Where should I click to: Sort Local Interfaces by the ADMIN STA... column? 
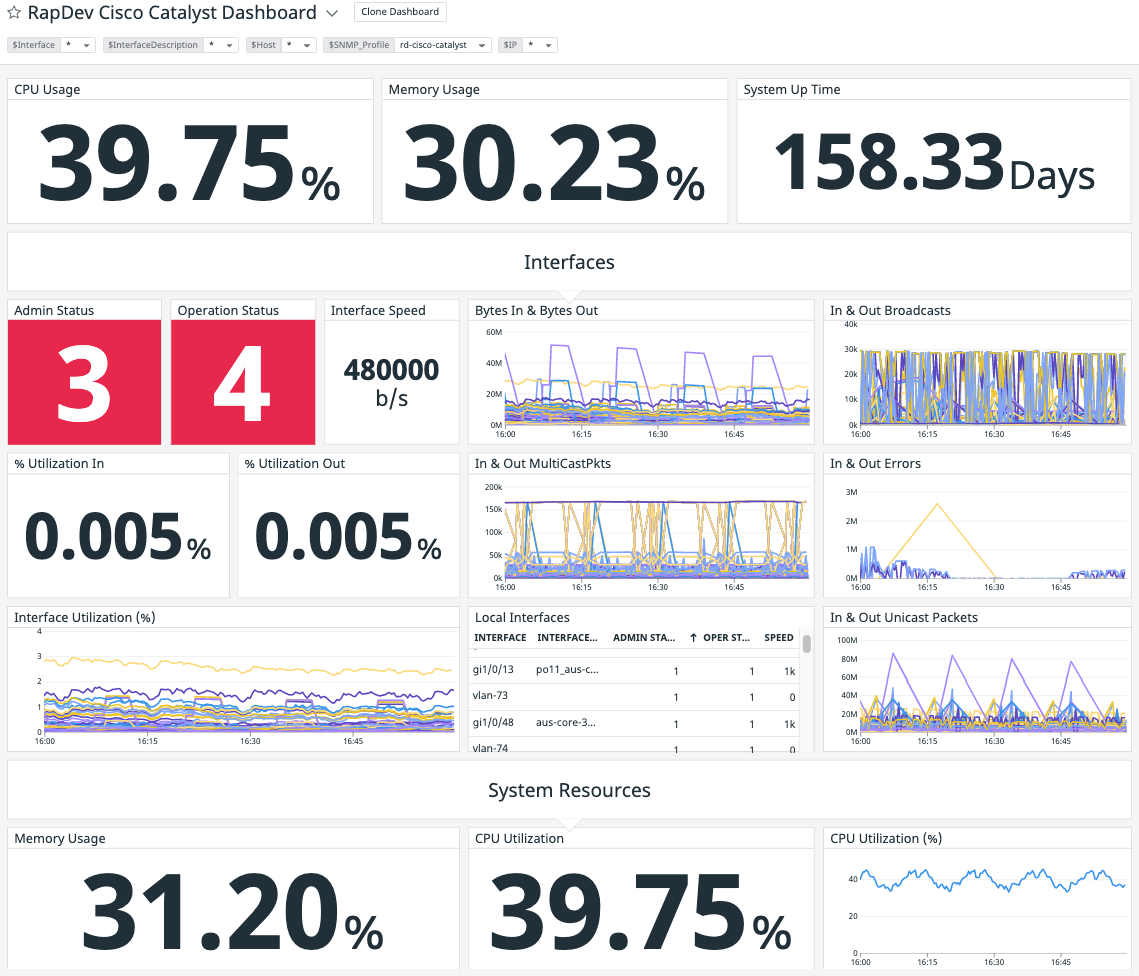pyautogui.click(x=644, y=638)
